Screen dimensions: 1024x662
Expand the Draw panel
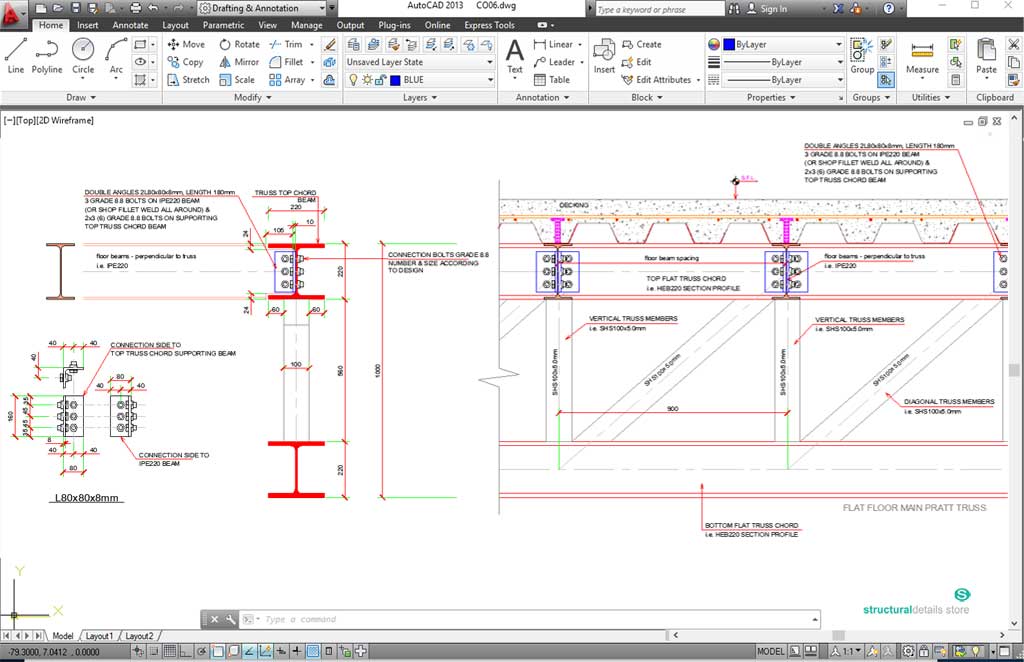81,97
